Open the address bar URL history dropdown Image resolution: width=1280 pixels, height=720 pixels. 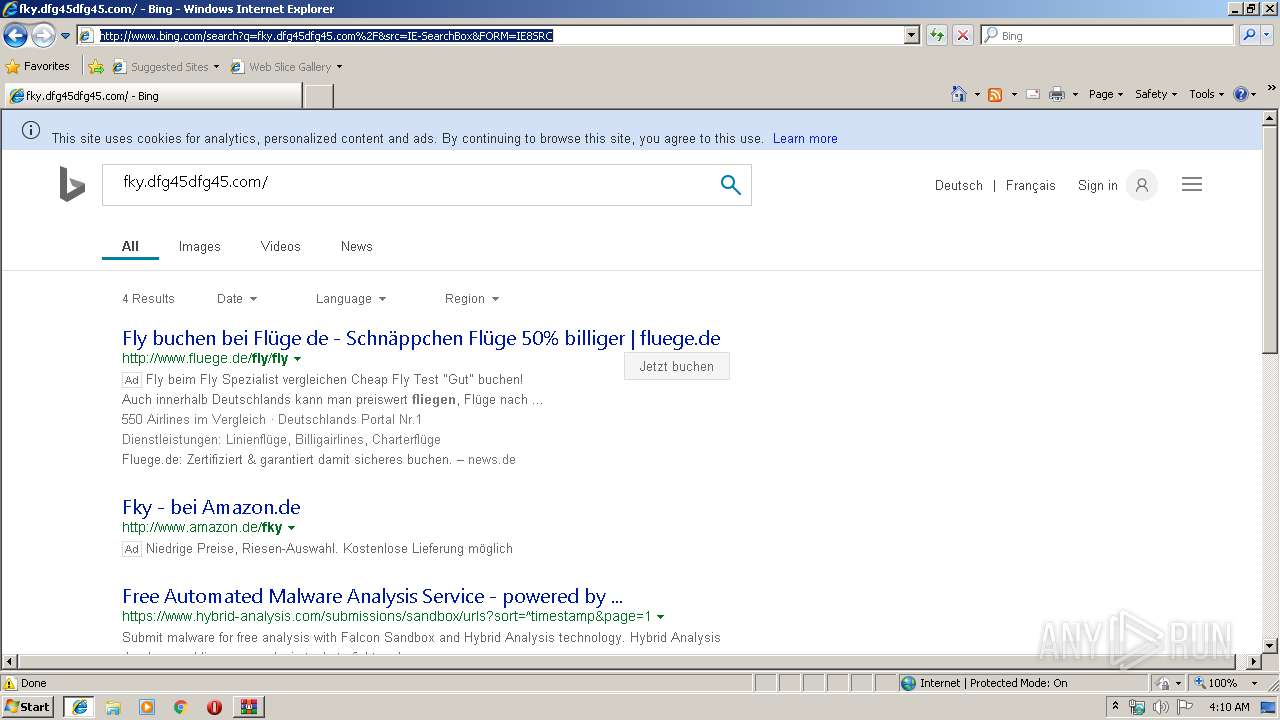[x=911, y=35]
